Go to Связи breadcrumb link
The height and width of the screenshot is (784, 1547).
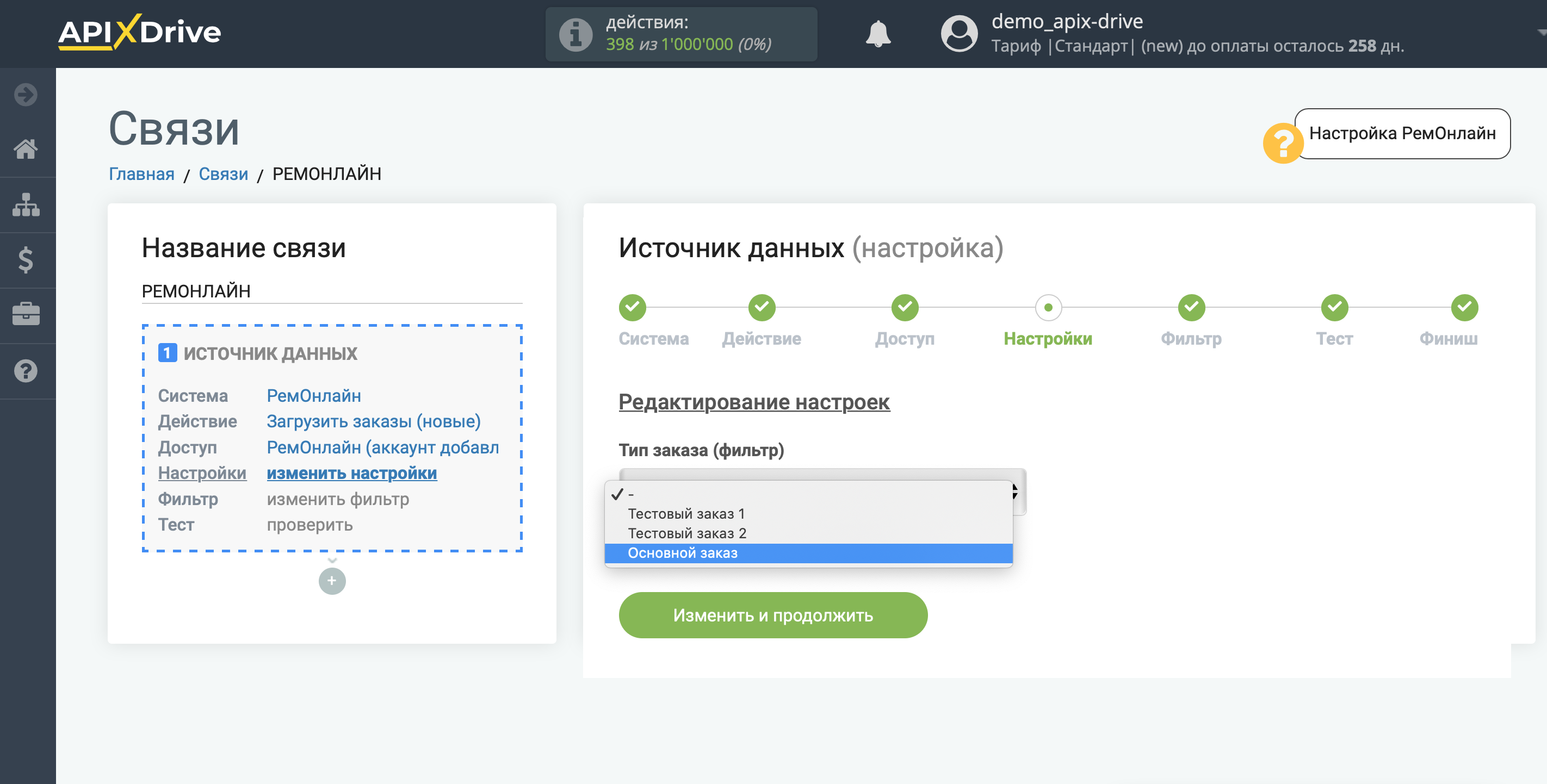point(224,174)
